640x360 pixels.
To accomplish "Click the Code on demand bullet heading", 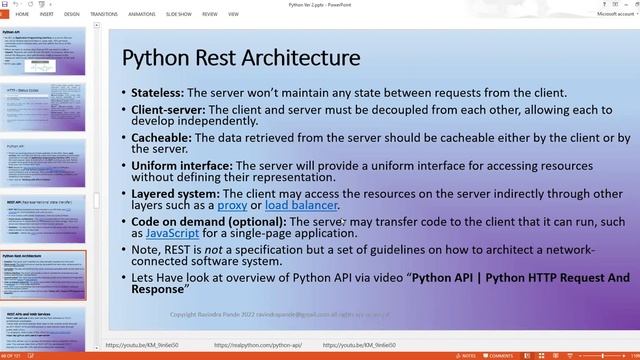I will click(209, 222).
